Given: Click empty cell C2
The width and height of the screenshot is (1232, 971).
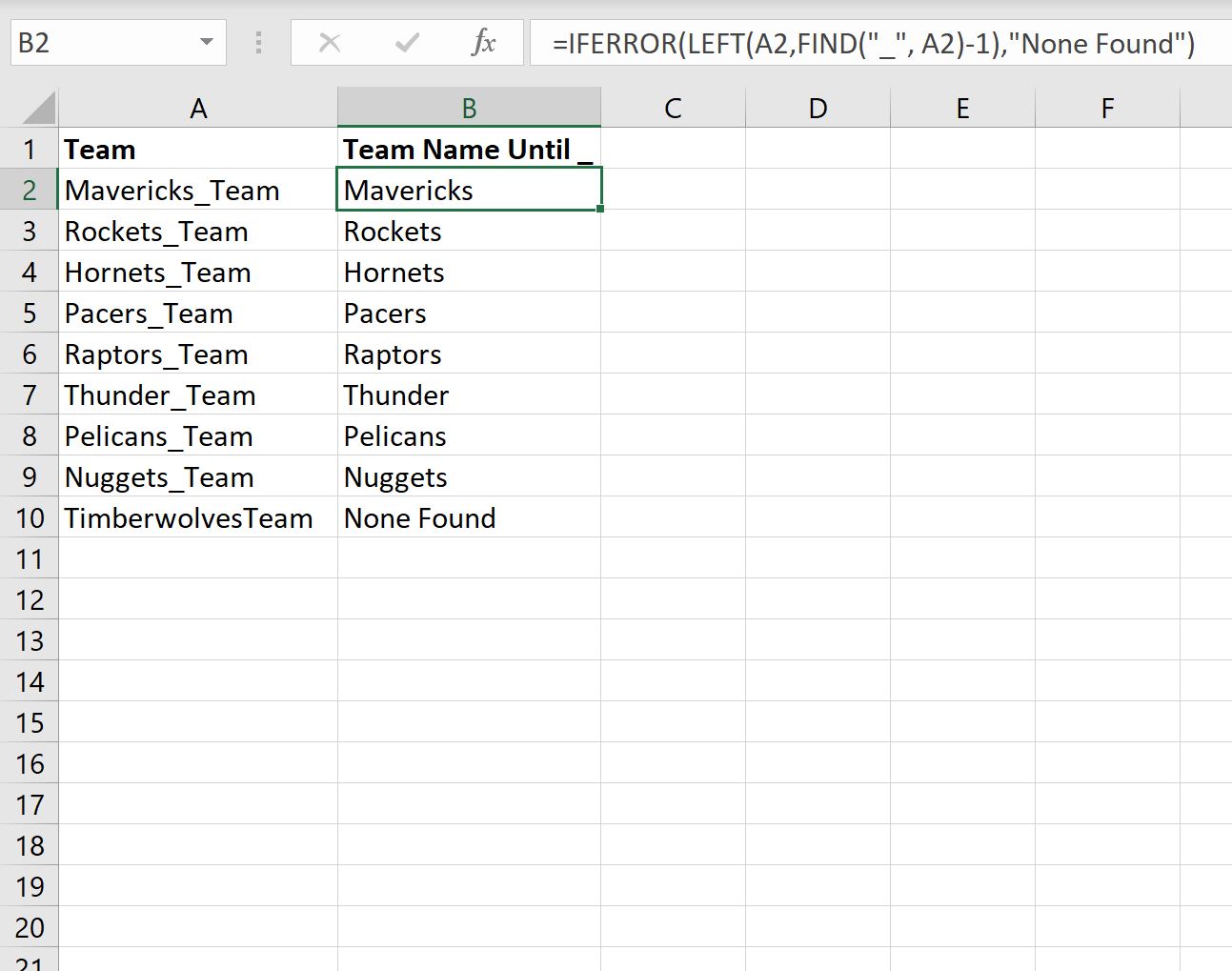Looking at the screenshot, I should [x=673, y=190].
